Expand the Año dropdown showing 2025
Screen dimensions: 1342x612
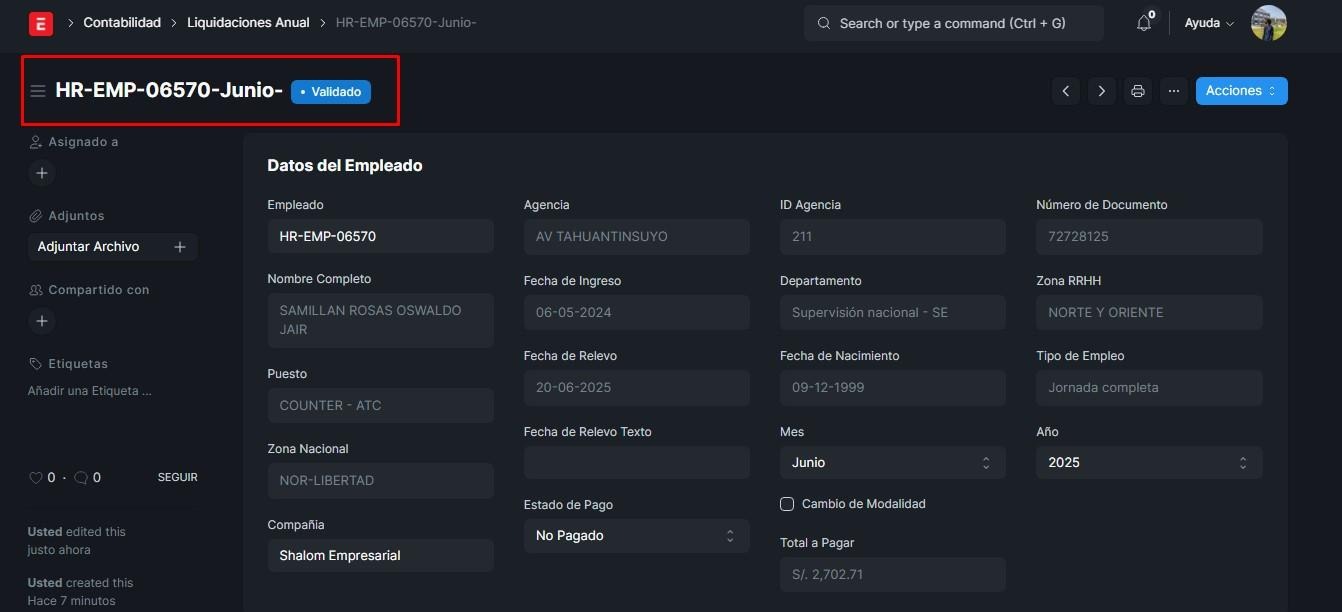[x=1148, y=462]
